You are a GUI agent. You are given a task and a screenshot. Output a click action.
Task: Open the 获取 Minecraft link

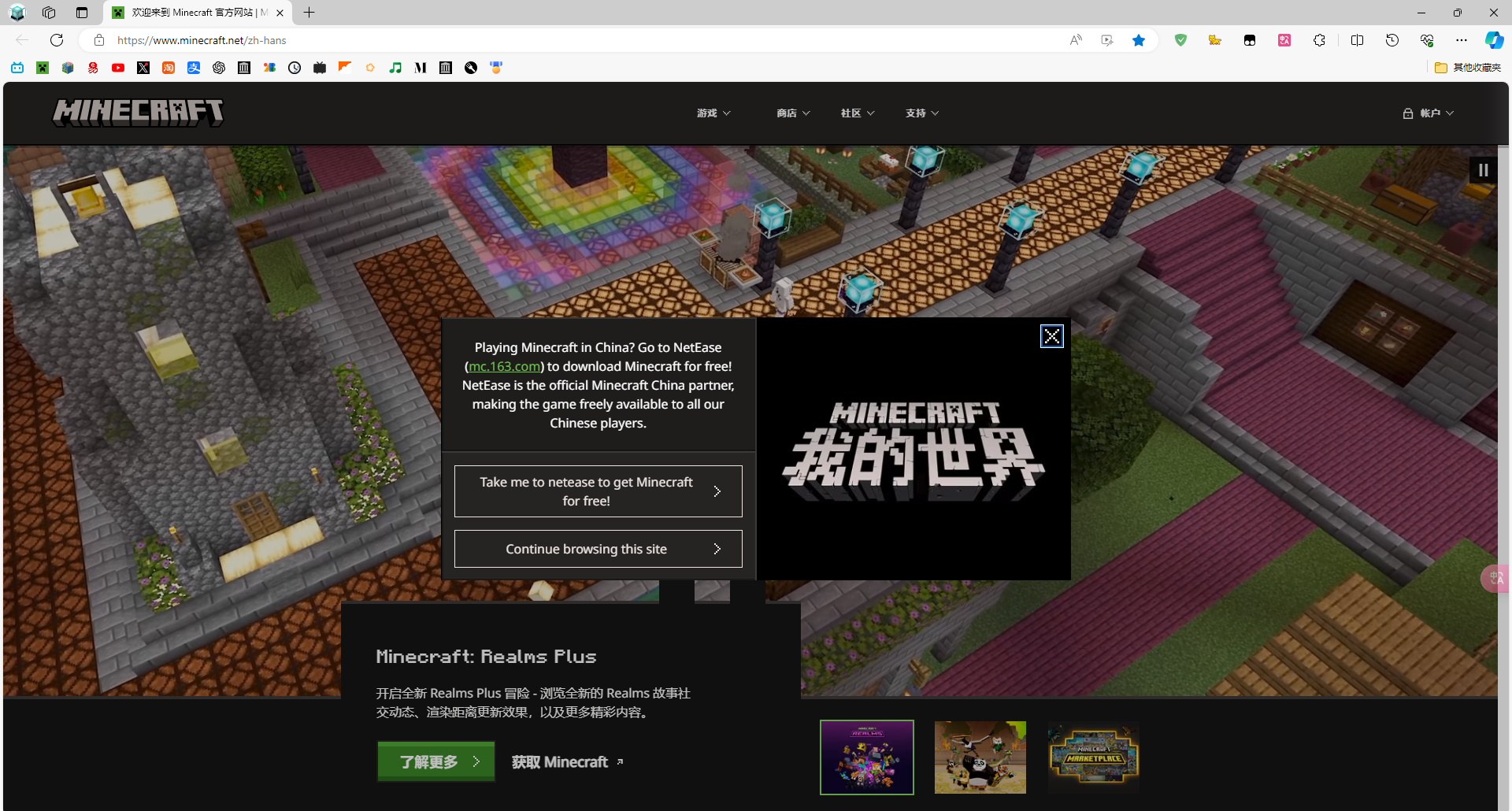click(568, 762)
